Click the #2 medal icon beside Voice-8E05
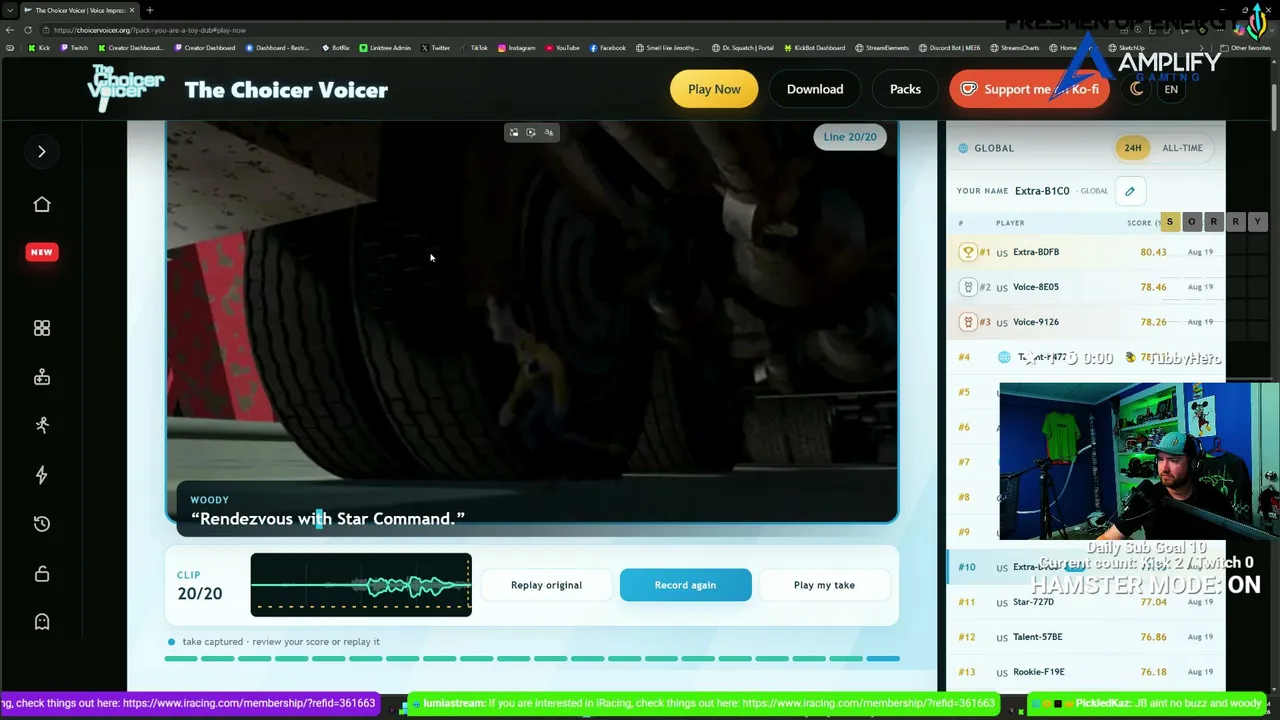The width and height of the screenshot is (1280, 720). (967, 287)
